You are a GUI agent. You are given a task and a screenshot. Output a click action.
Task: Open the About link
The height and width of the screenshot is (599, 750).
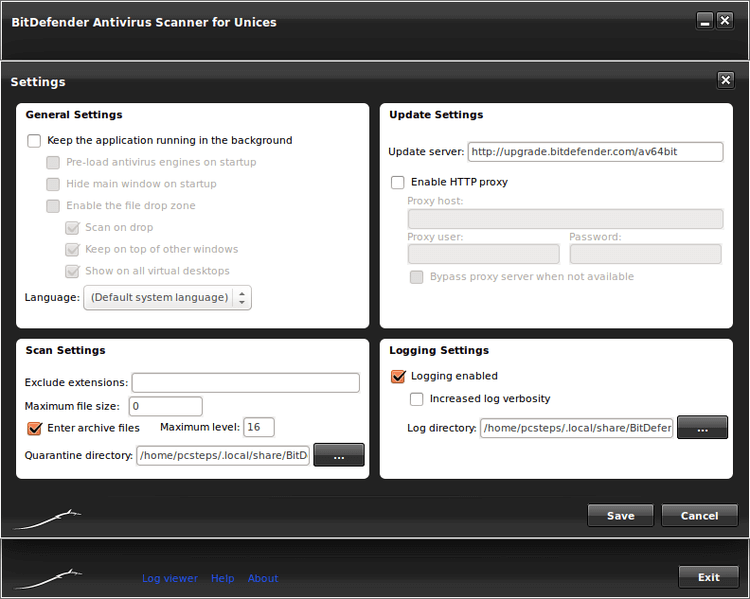(263, 578)
